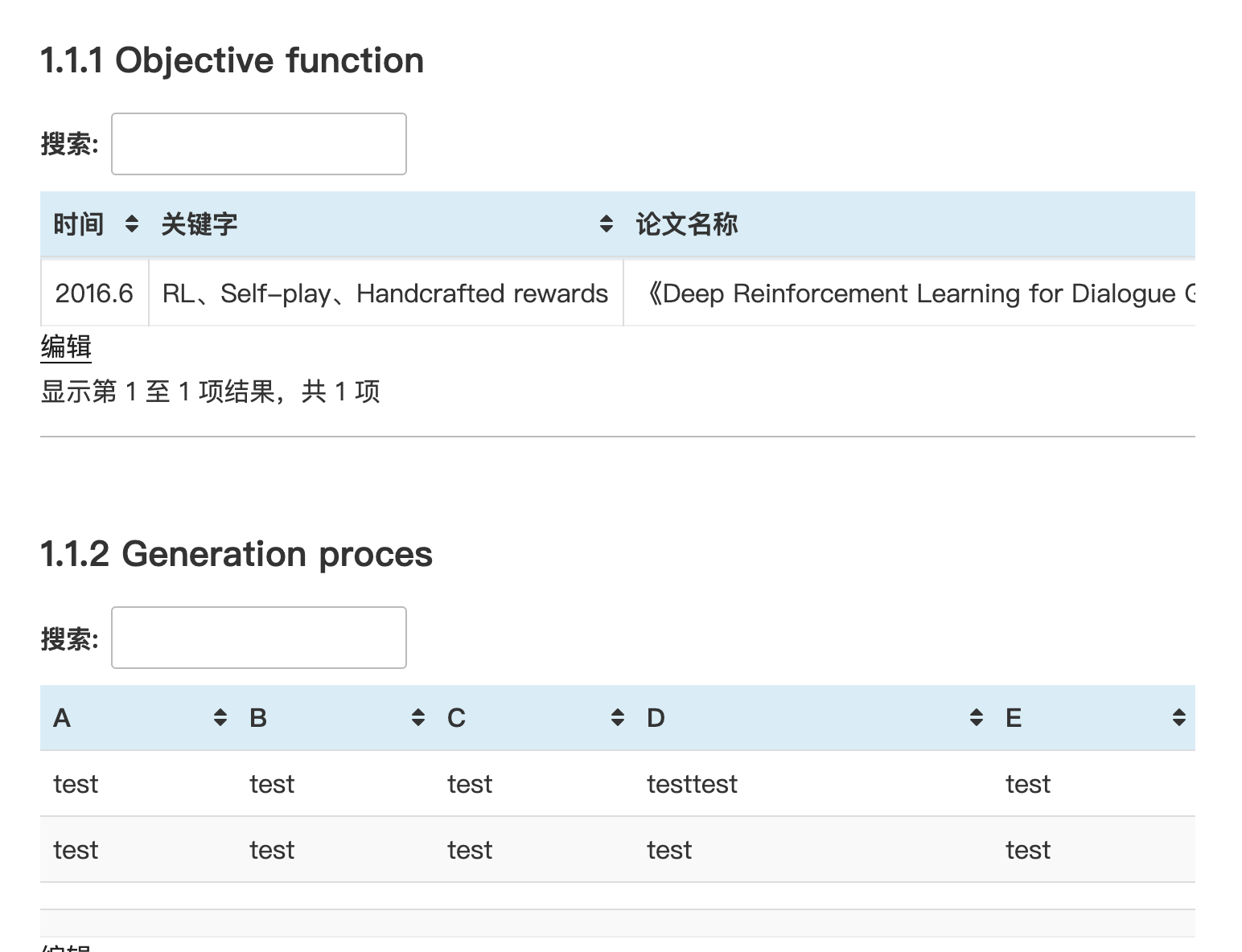Sort table by column C arrows

pos(617,718)
